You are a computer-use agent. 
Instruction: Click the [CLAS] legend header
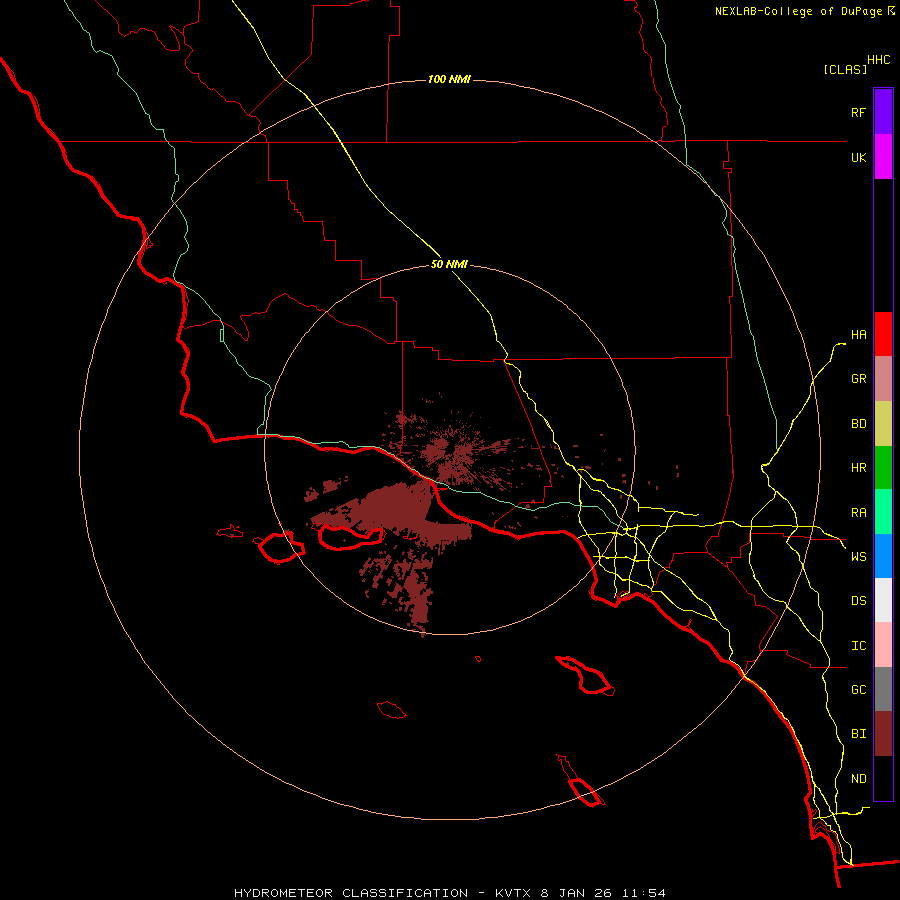coord(845,69)
